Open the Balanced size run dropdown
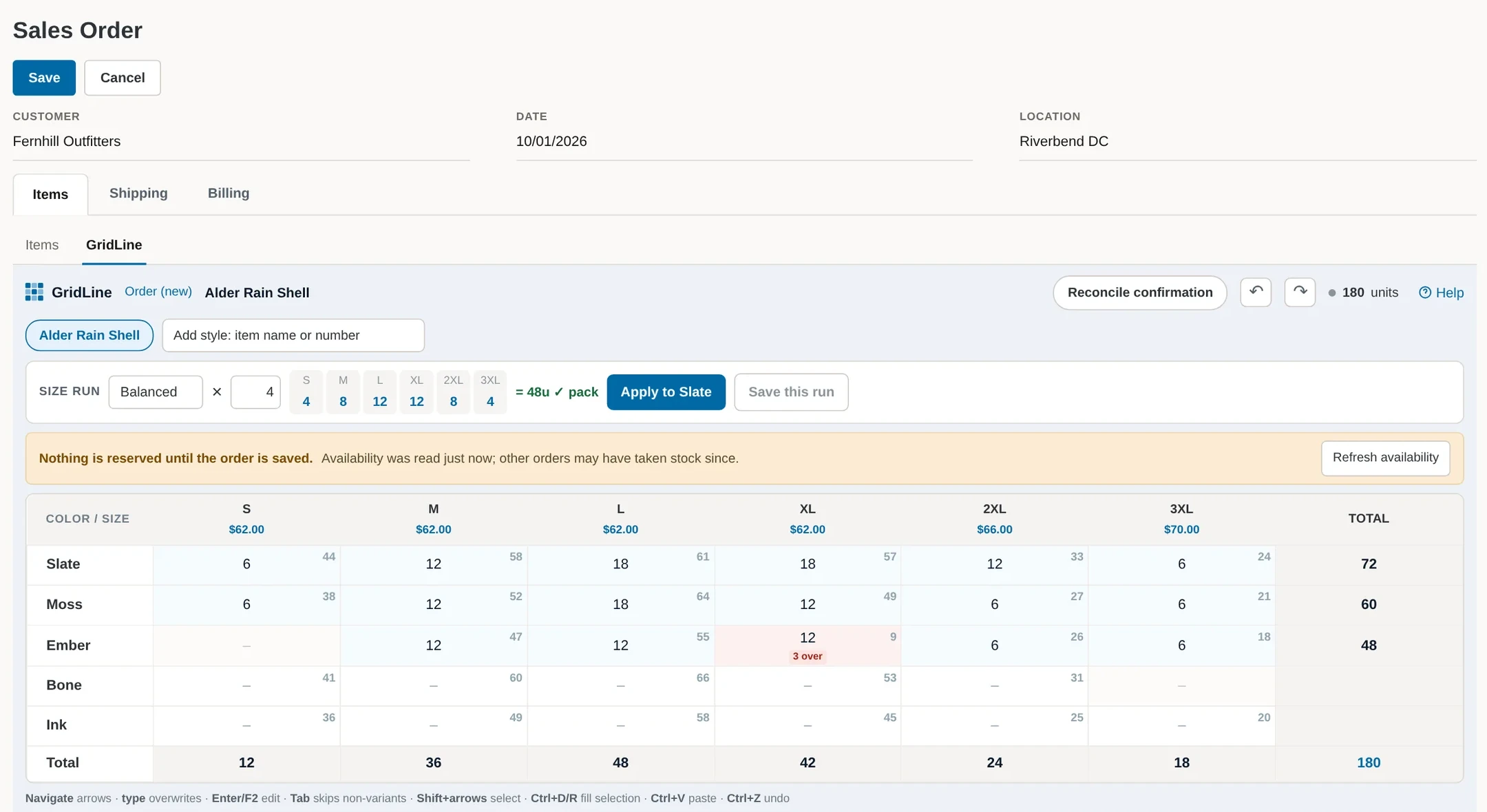This screenshot has height=812, width=1487. 156,392
